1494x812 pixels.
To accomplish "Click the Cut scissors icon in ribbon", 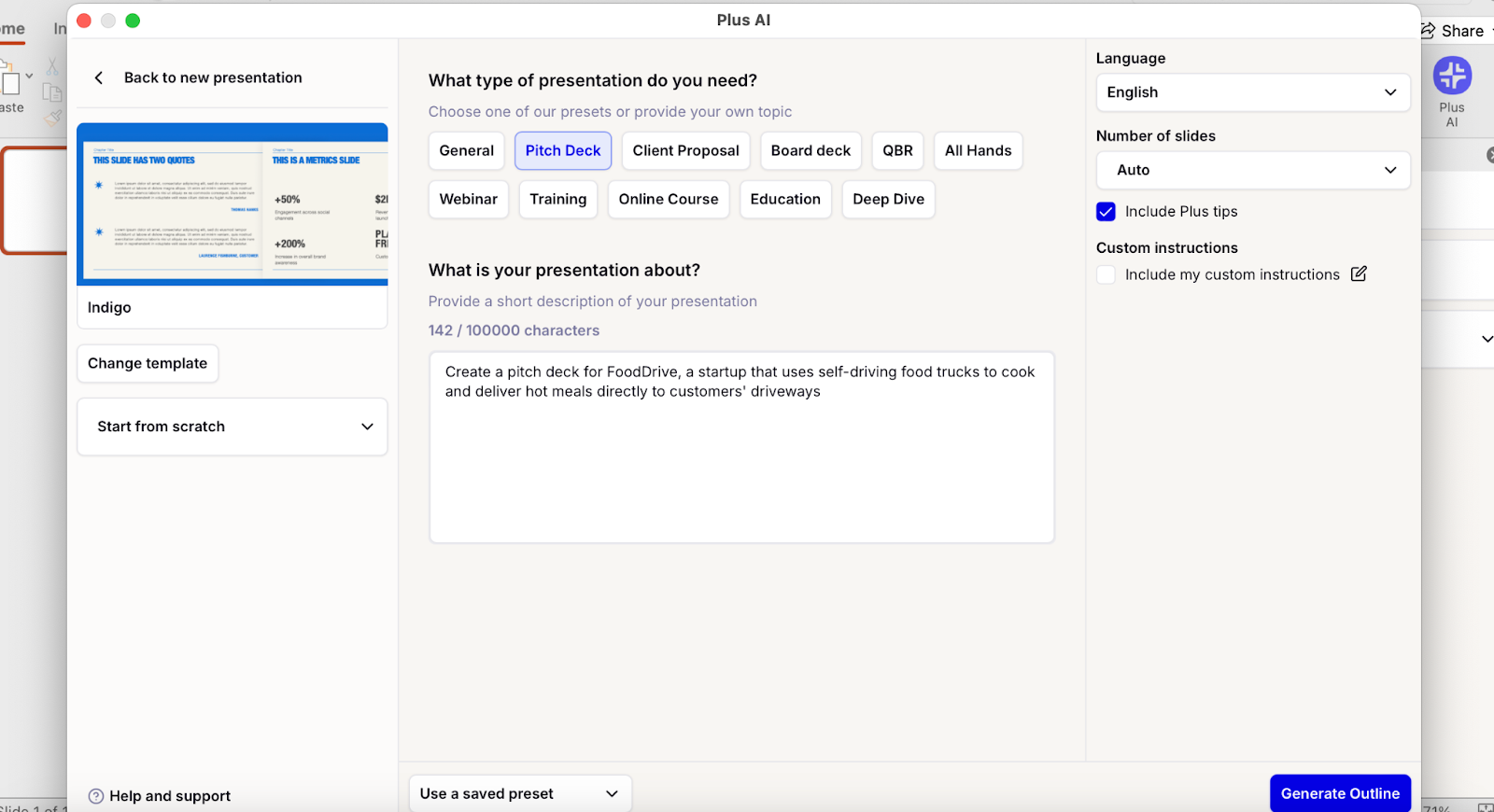I will [52, 66].
